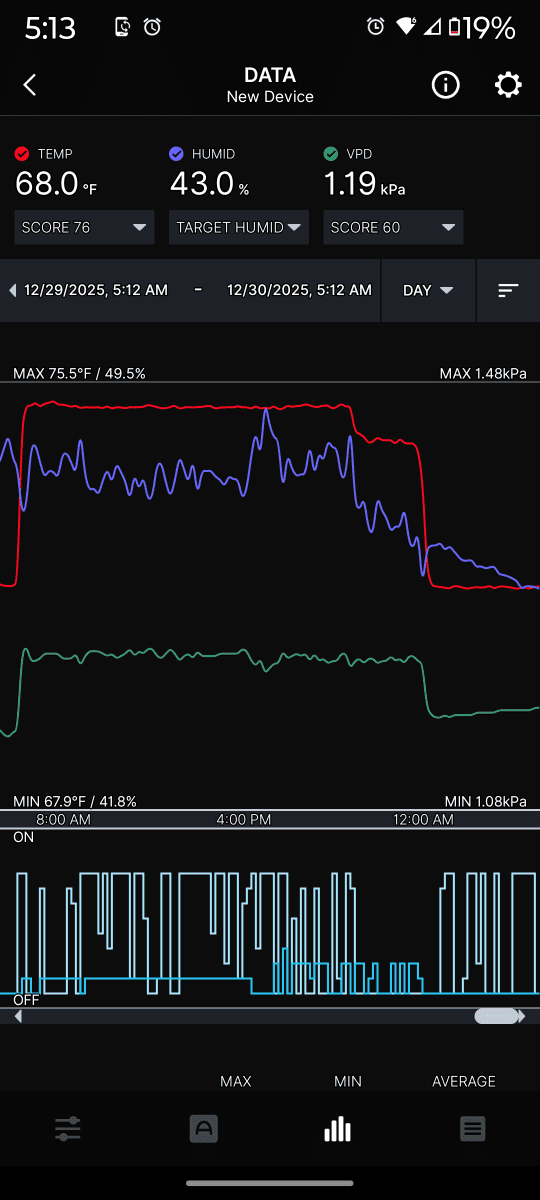540x1200 pixels.
Task: Tap temperature reading 68.0 °F
Action: tap(56, 184)
